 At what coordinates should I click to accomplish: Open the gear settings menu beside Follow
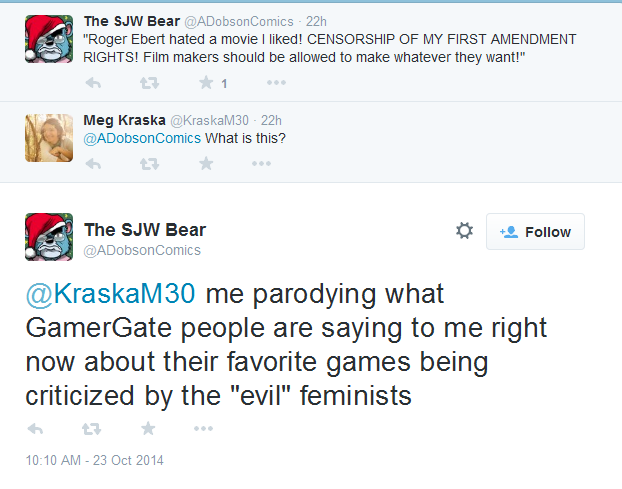pyautogui.click(x=464, y=230)
